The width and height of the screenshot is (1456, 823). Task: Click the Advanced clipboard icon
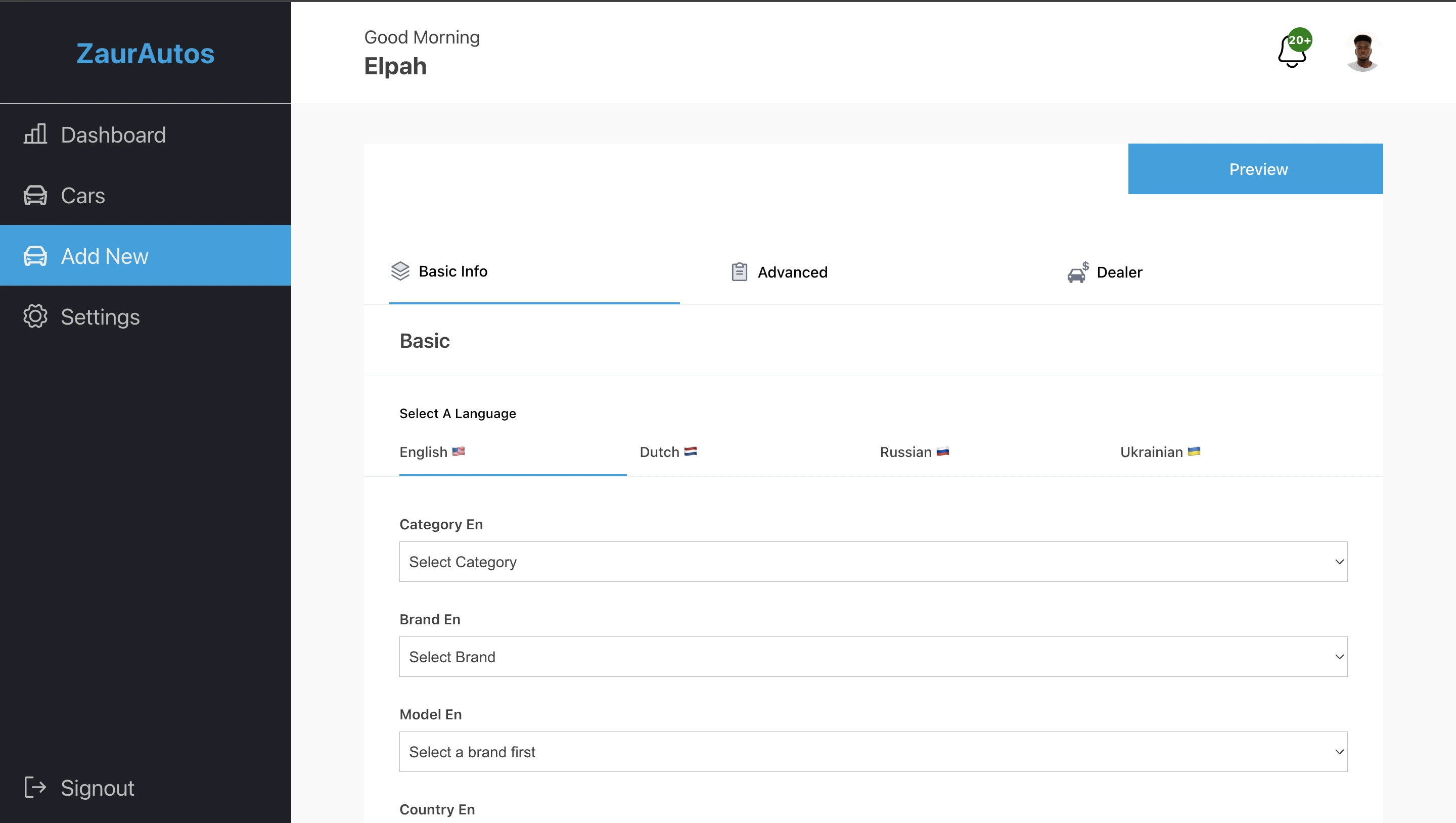pyautogui.click(x=739, y=272)
